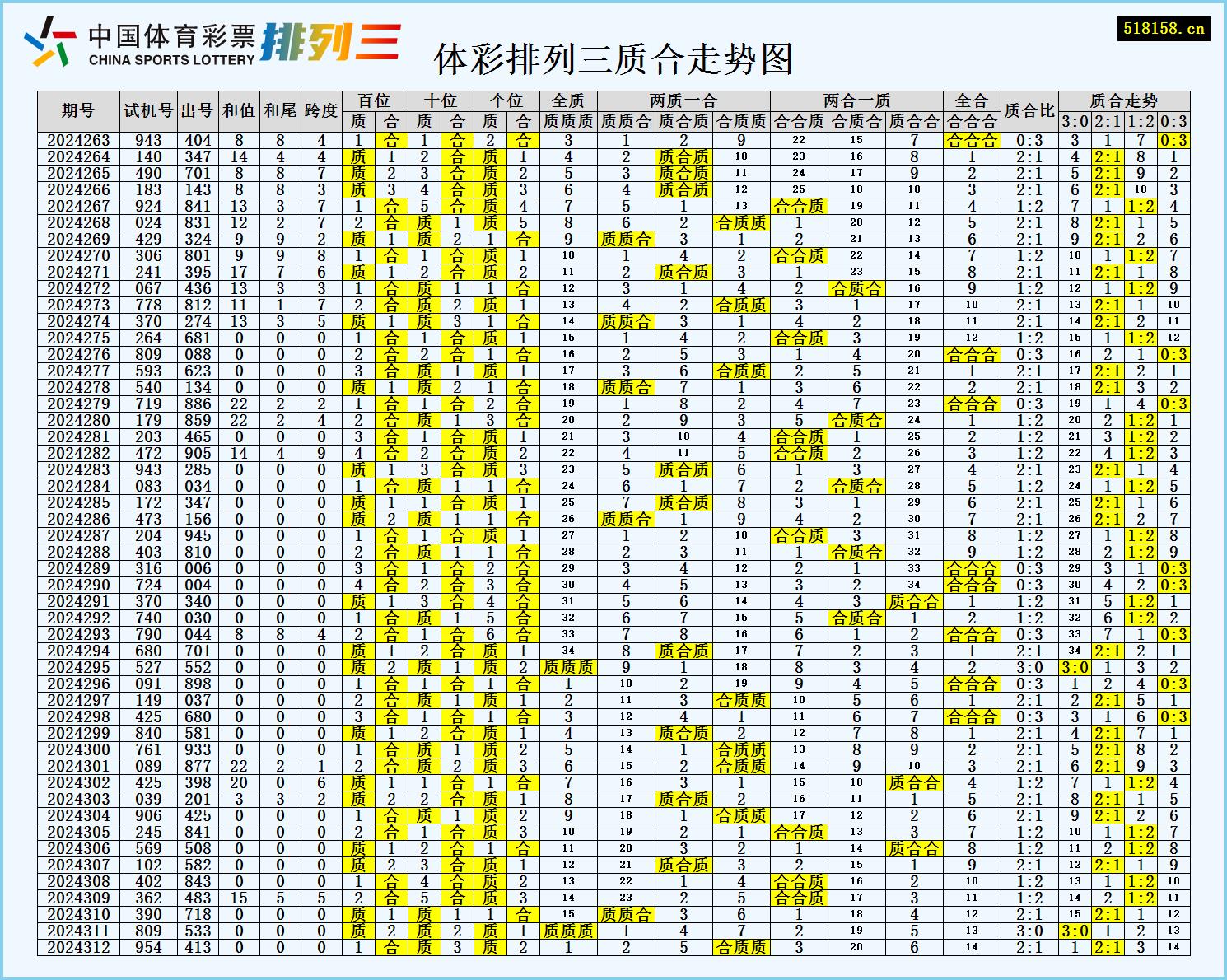Click period number 2024312
The image size is (1227, 980).
tap(78, 948)
